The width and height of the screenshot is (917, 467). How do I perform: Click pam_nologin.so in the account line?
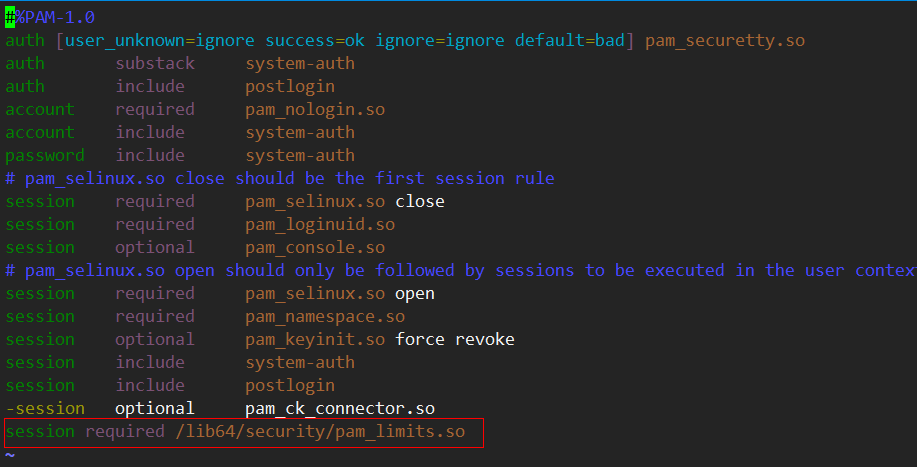pyautogui.click(x=315, y=110)
